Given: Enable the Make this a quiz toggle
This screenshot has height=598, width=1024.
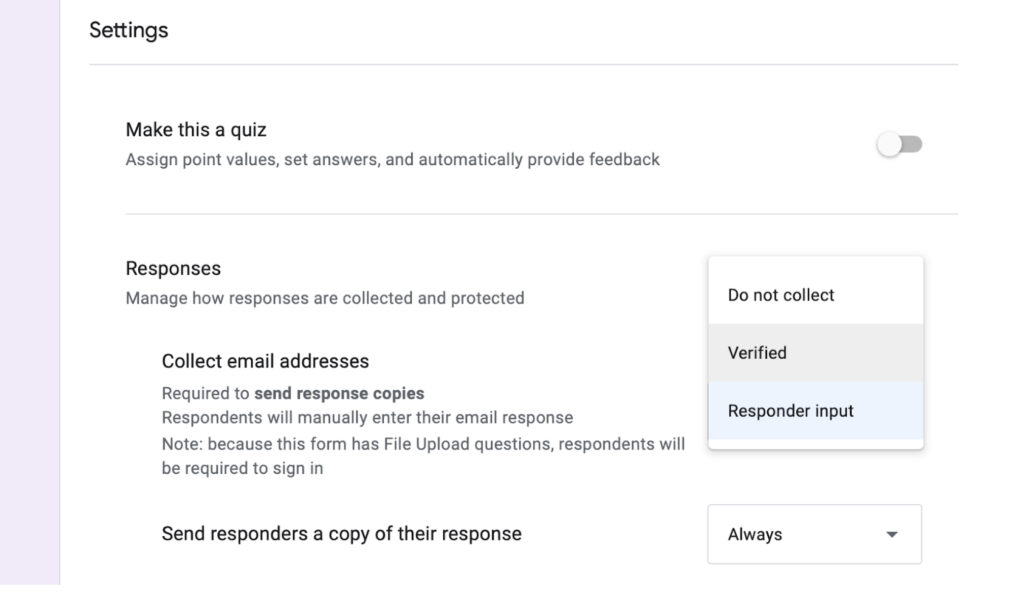Looking at the screenshot, I should 898,145.
